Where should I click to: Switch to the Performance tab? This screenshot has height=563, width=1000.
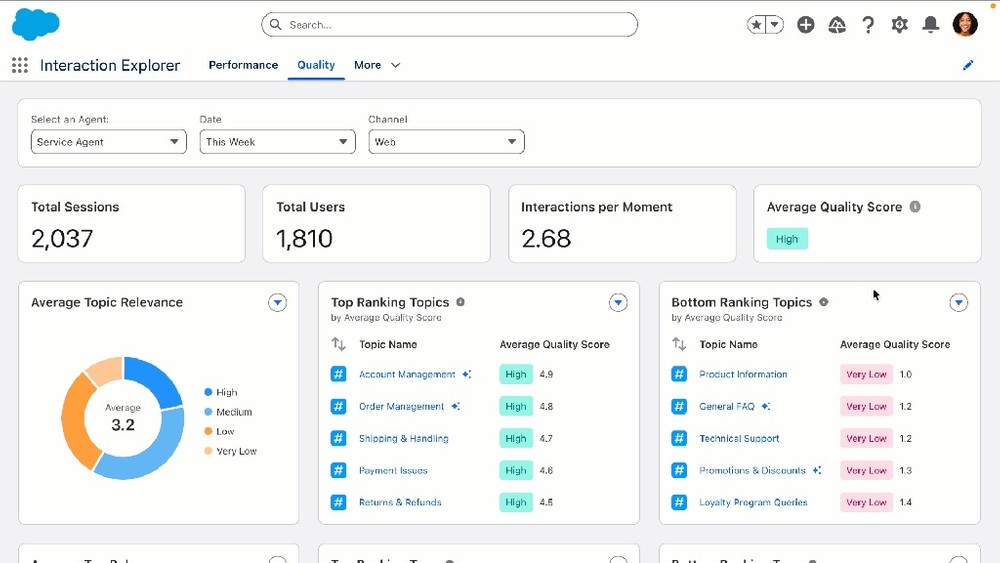243,65
